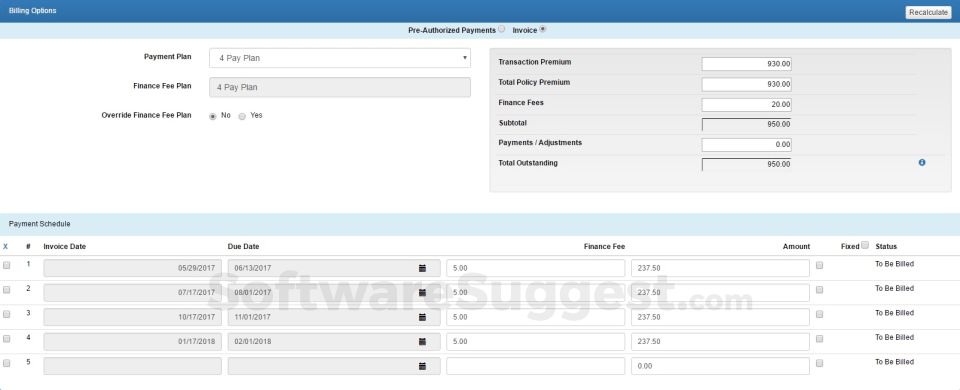Click the Due Date column header
The image size is (960, 390).
click(x=243, y=247)
